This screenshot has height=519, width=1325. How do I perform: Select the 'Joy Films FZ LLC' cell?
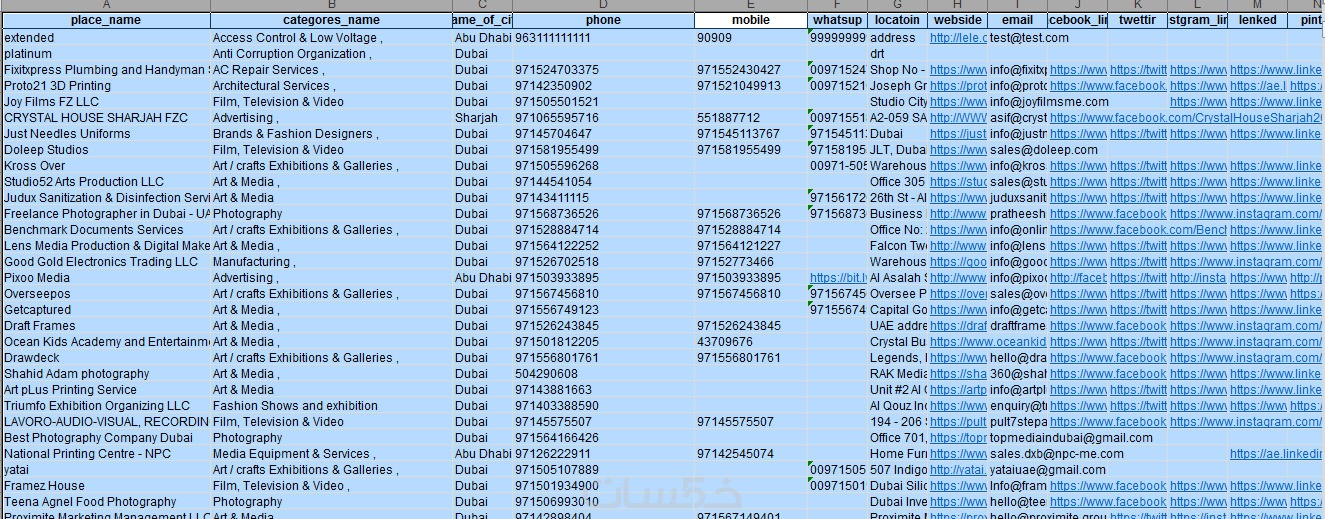(x=106, y=102)
